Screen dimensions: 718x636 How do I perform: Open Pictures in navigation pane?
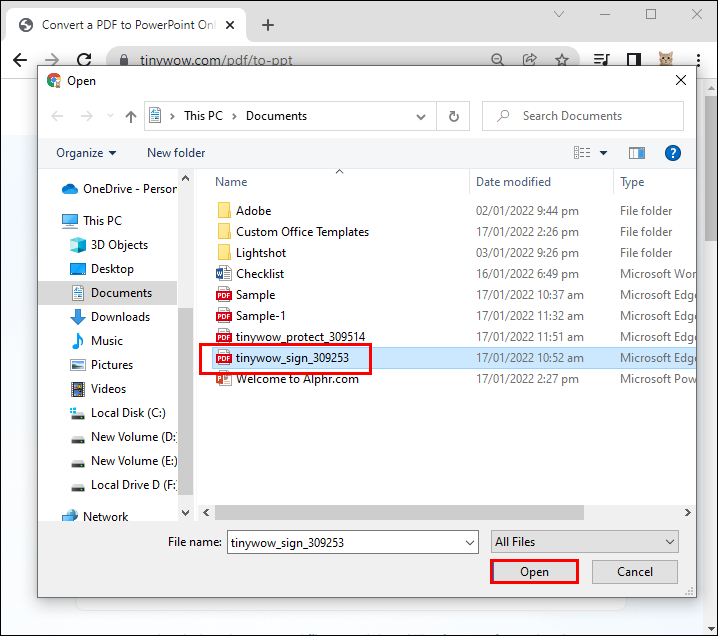coord(101,365)
